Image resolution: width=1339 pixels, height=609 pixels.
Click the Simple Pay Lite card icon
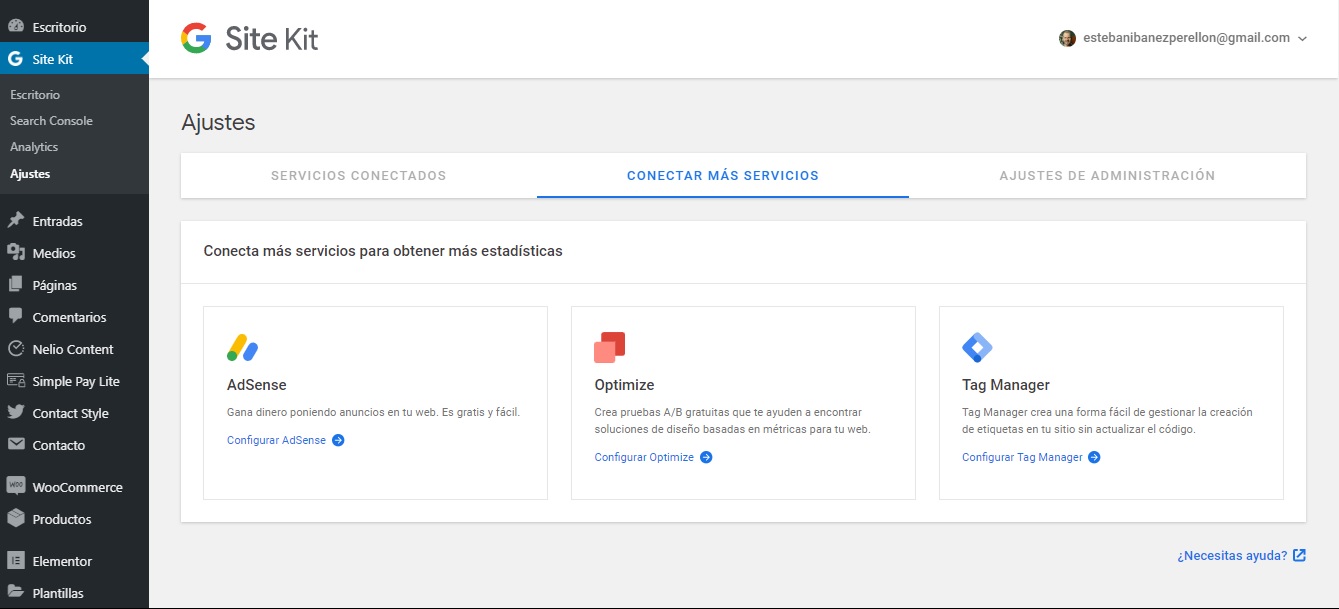(15, 381)
